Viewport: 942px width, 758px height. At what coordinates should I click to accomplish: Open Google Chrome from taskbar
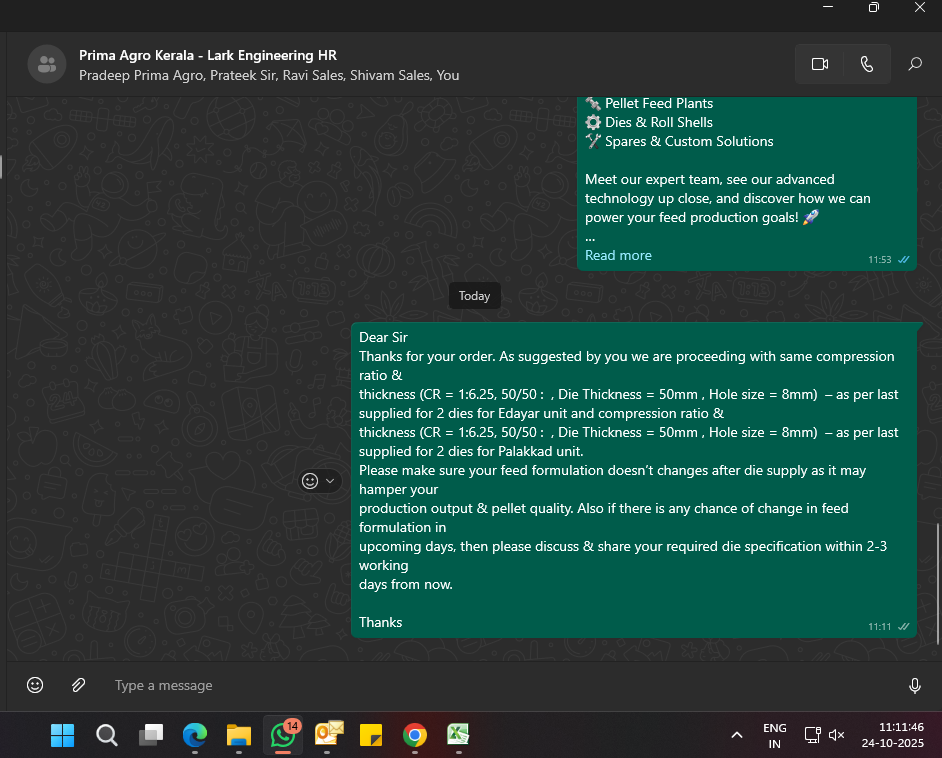click(x=414, y=735)
